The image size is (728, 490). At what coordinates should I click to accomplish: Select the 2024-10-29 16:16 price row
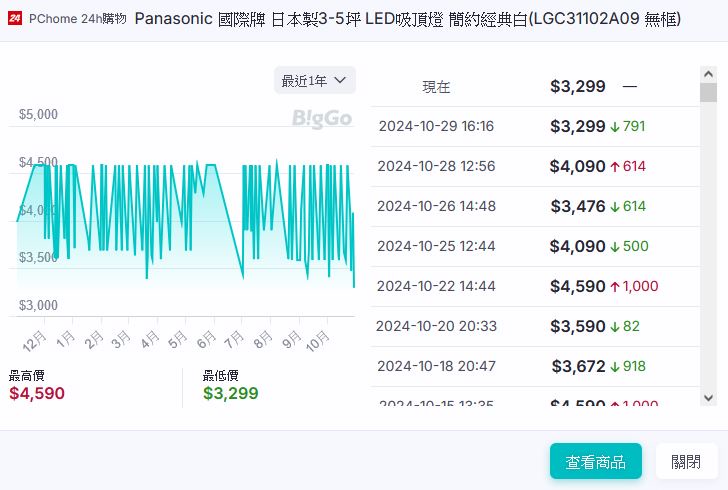tap(535, 126)
